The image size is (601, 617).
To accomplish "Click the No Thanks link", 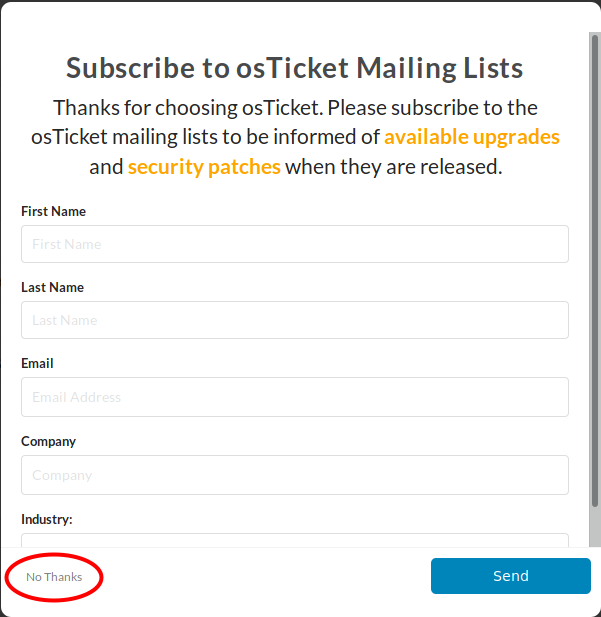I will coord(54,577).
